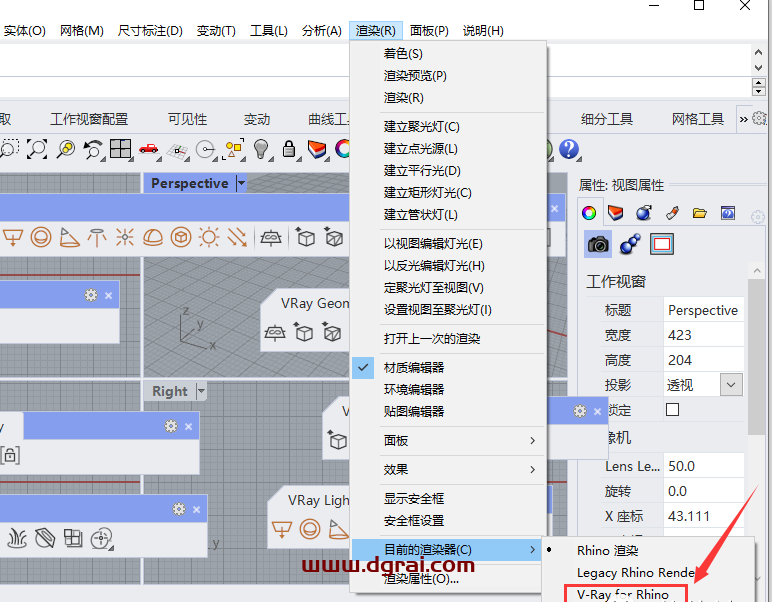Choose 建立聚光灯(C) from the render menu
Screen dimensions: 772x602
(x=448, y=127)
